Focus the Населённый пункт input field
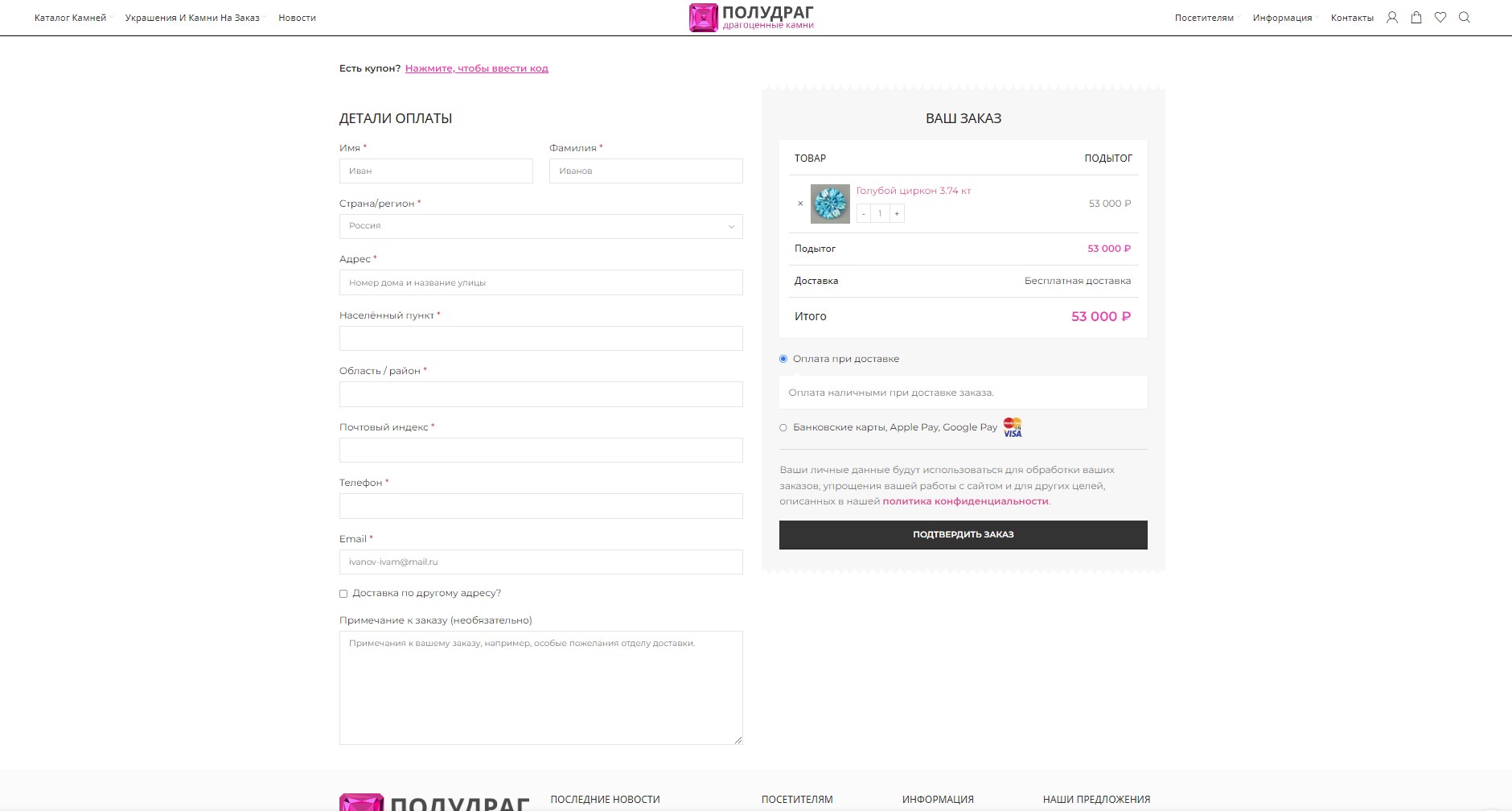The image size is (1512, 811). (x=540, y=338)
